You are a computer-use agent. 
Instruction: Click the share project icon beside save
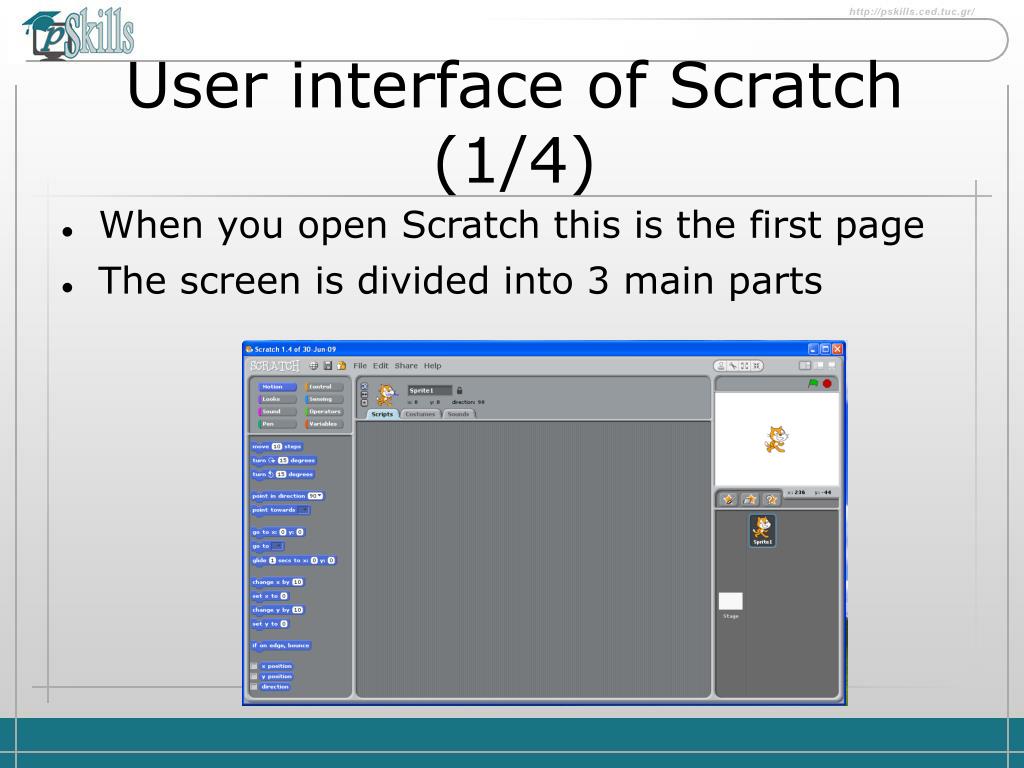(342, 366)
